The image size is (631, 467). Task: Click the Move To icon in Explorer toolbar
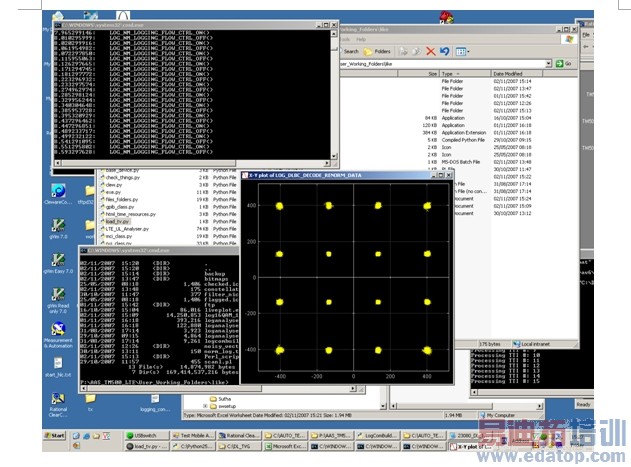point(403,52)
